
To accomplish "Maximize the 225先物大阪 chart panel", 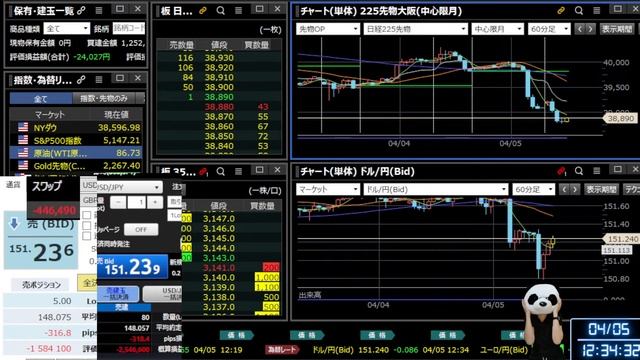I will coord(618,9).
